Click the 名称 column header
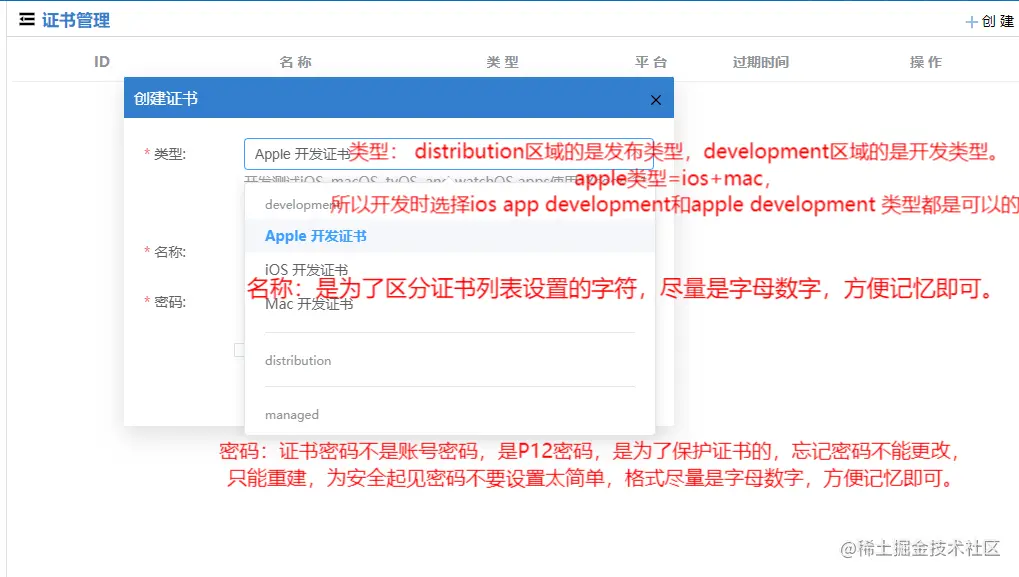1019x577 pixels. point(296,62)
